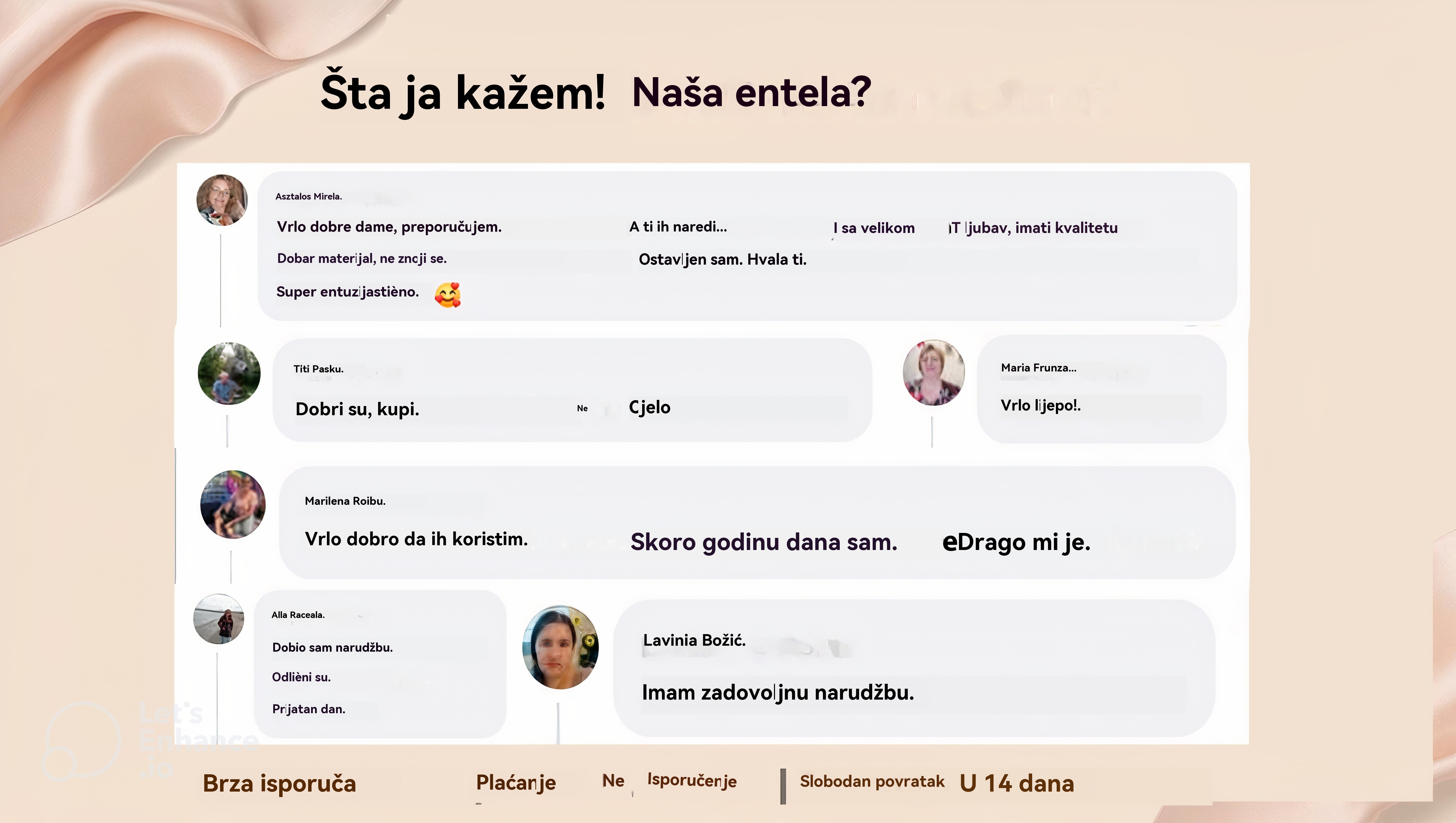Click the 'Šta ja kažem!' heading
This screenshot has height=823, width=1456.
tap(462, 93)
